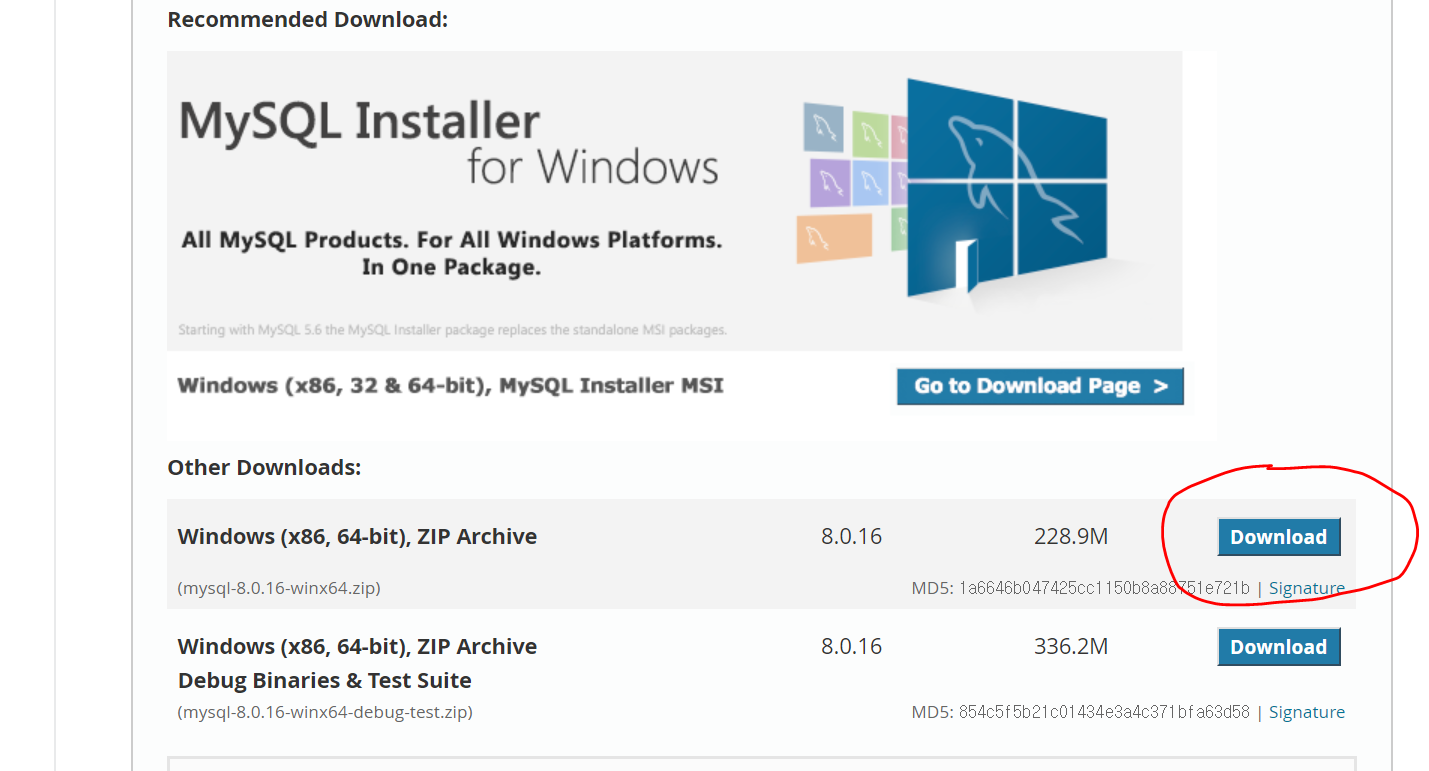
Task: Open Signature link for mysql-8.0.16-winx64.zip
Action: tap(1306, 588)
